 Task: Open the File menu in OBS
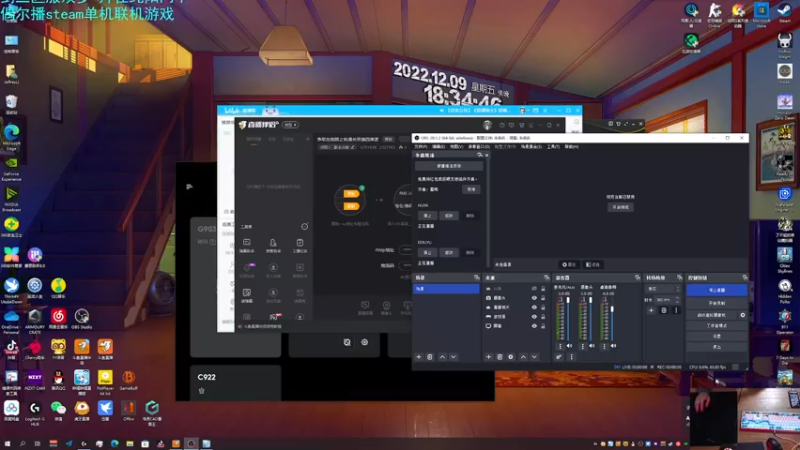(421, 146)
